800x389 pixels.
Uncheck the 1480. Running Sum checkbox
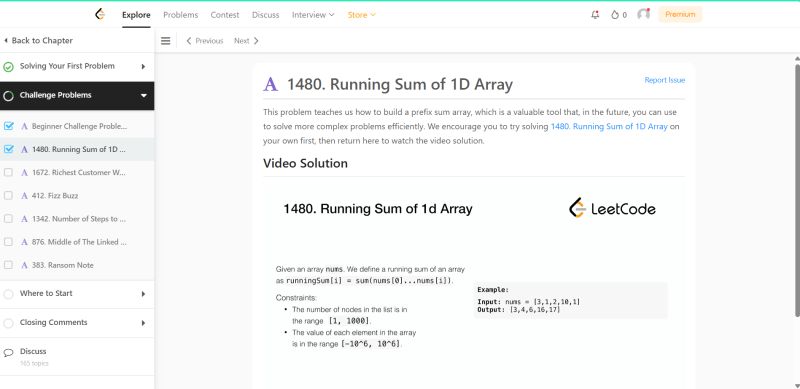(x=8, y=149)
